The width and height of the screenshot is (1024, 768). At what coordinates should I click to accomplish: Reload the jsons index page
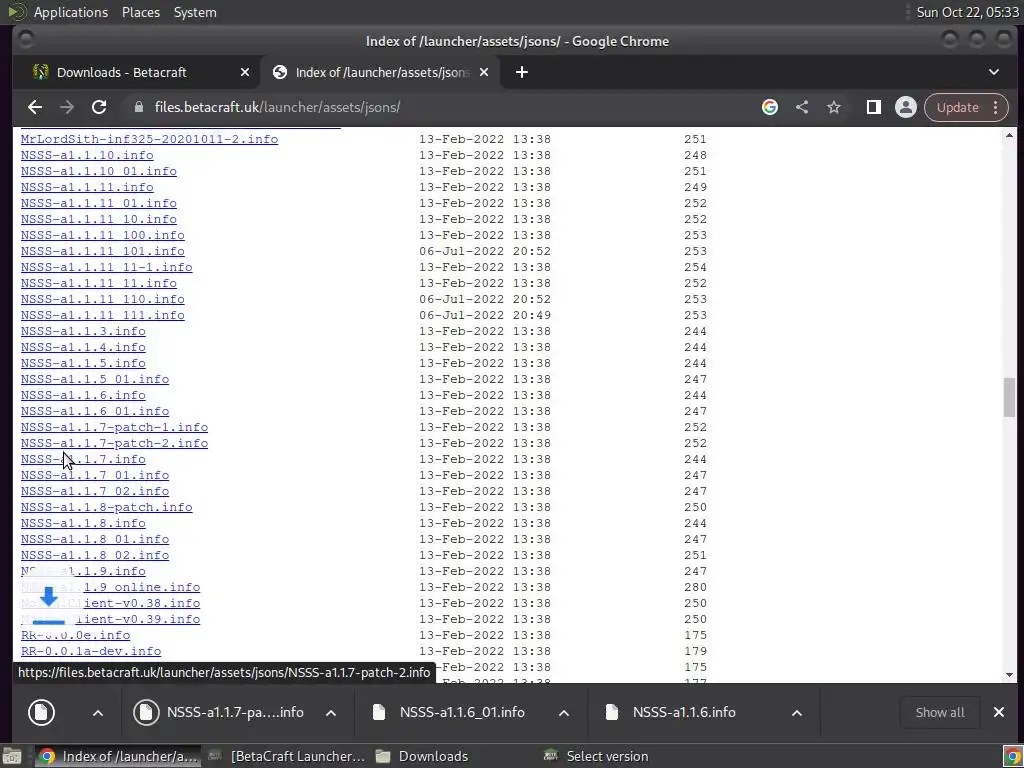(99, 107)
